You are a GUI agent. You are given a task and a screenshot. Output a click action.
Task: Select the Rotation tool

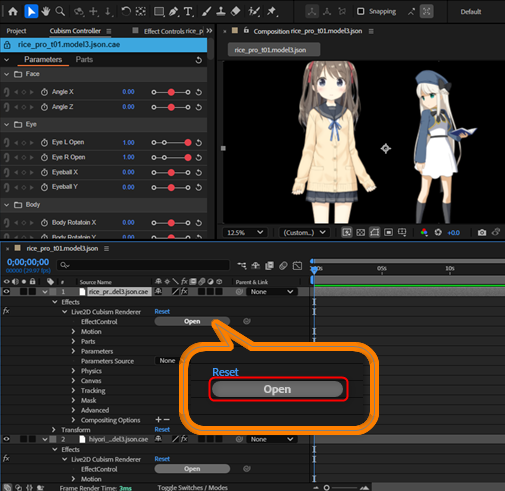coord(126,12)
